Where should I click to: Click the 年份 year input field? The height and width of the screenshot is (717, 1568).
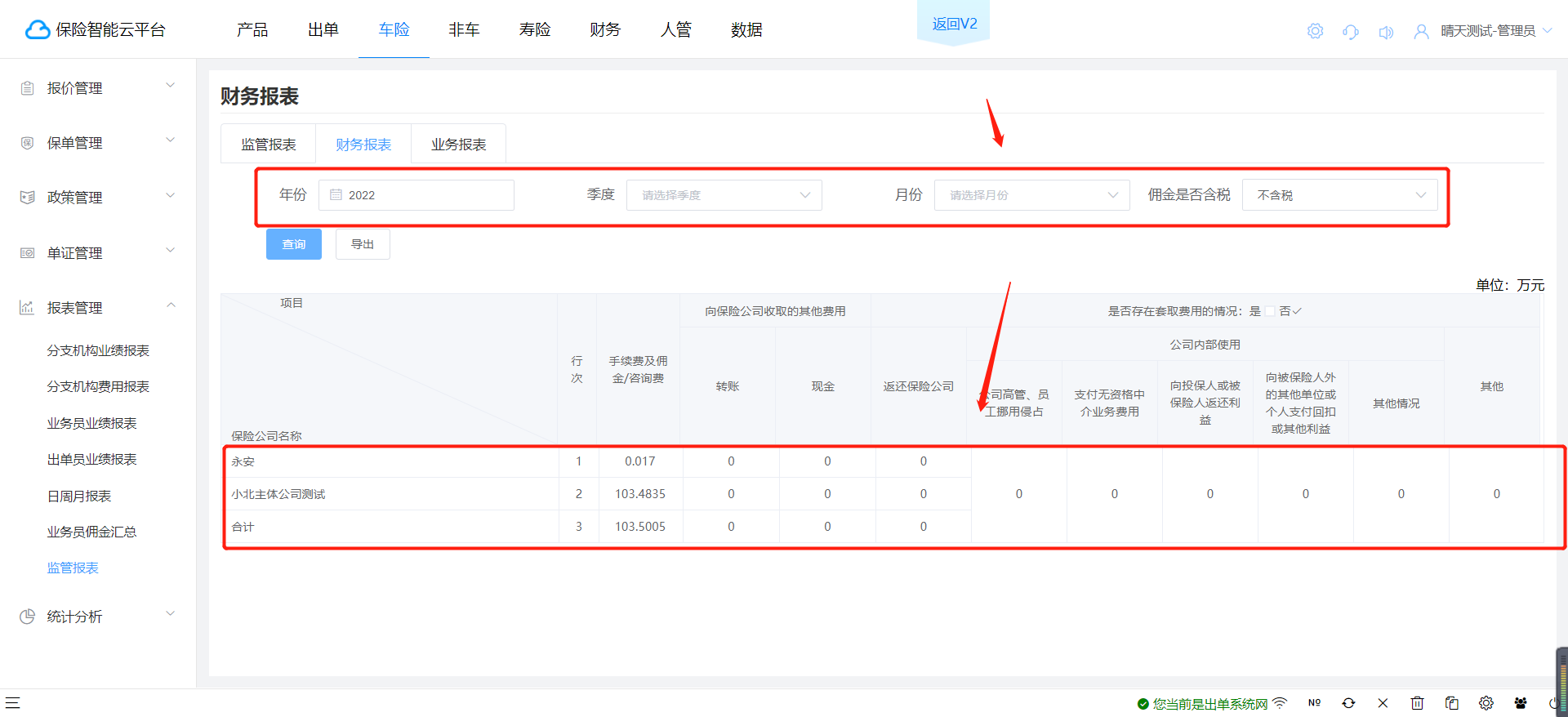416,195
